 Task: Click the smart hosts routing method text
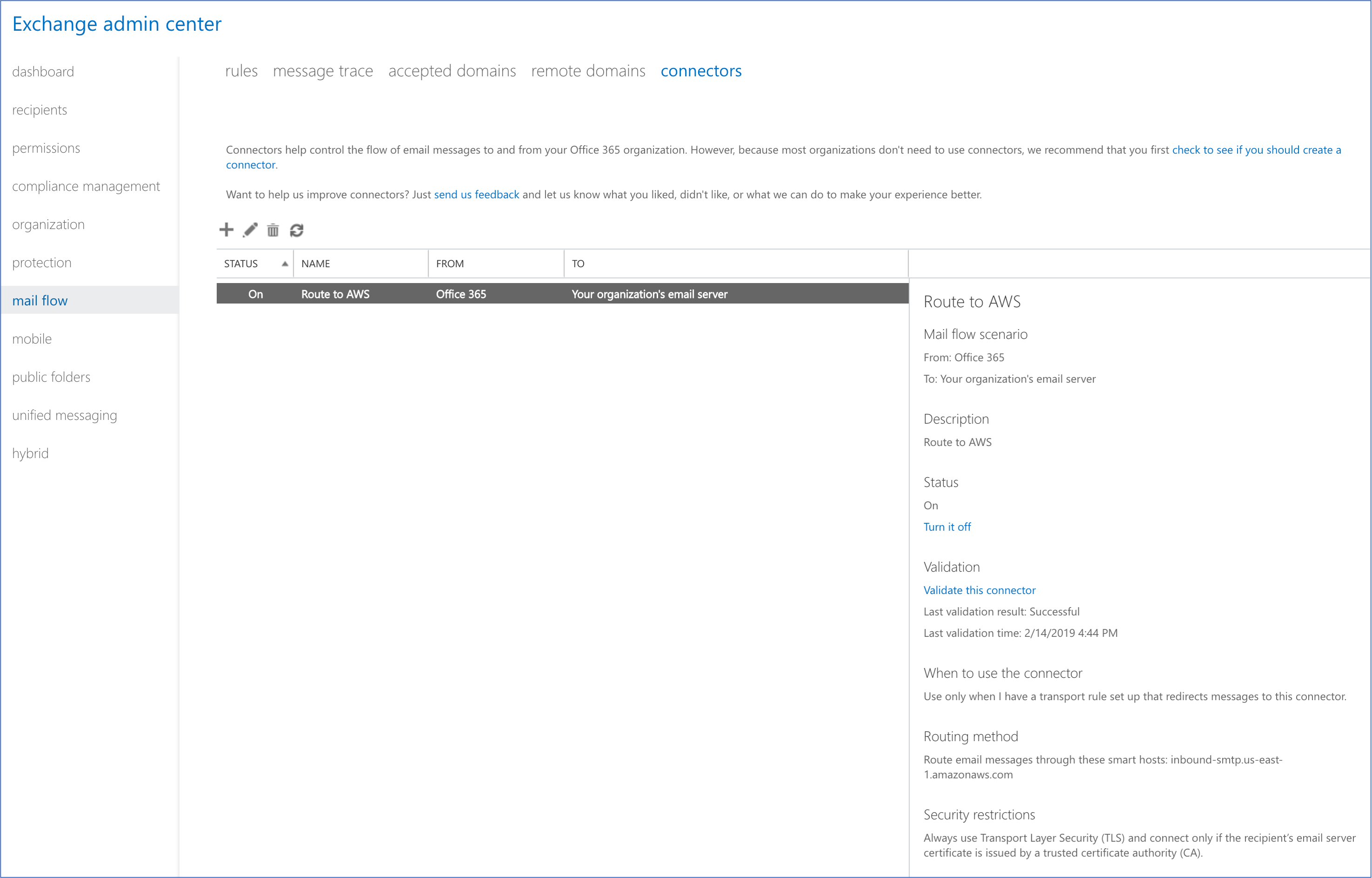click(x=1103, y=767)
